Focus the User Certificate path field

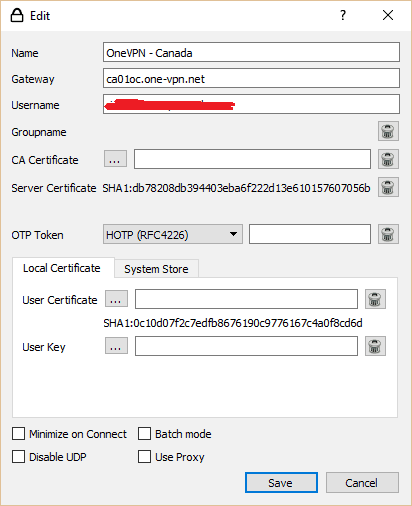click(x=246, y=299)
